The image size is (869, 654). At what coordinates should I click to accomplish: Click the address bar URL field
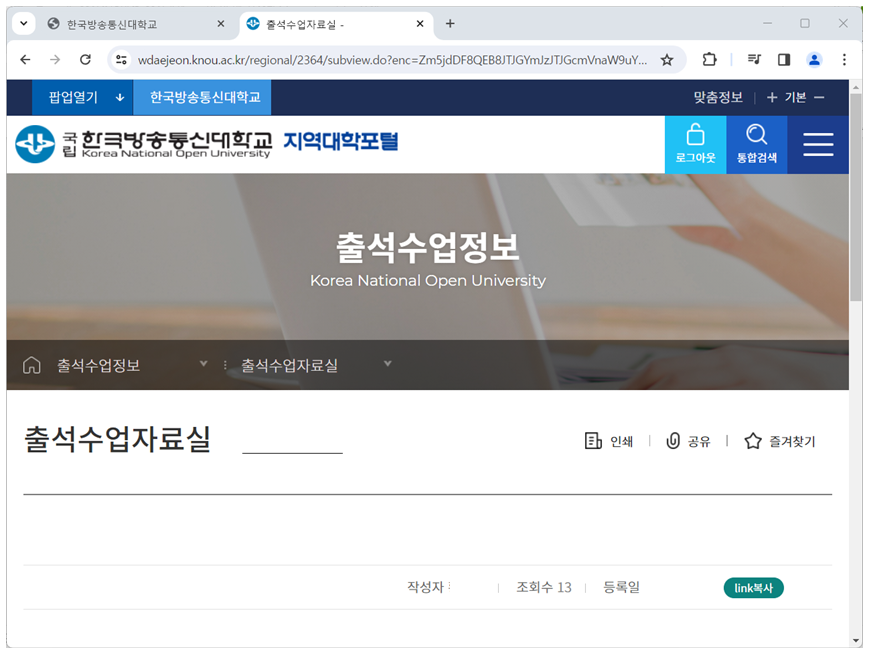pos(392,60)
